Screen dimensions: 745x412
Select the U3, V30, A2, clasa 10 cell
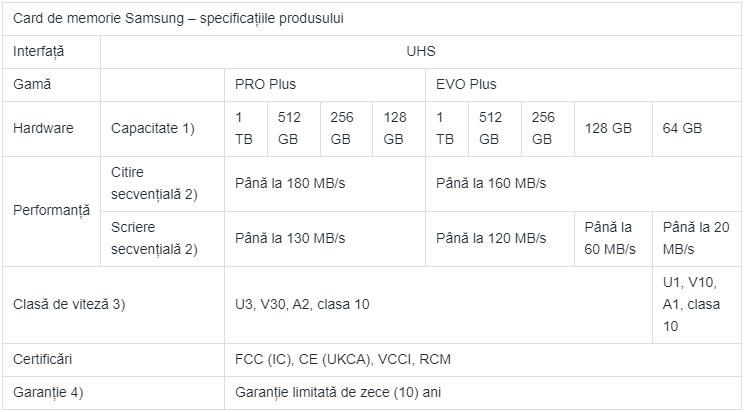(302, 303)
